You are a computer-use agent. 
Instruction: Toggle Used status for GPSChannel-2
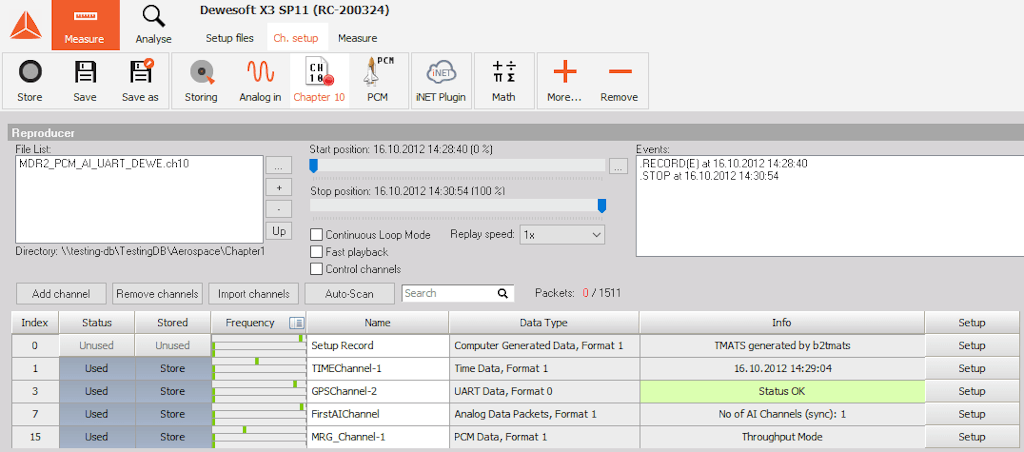(97, 391)
